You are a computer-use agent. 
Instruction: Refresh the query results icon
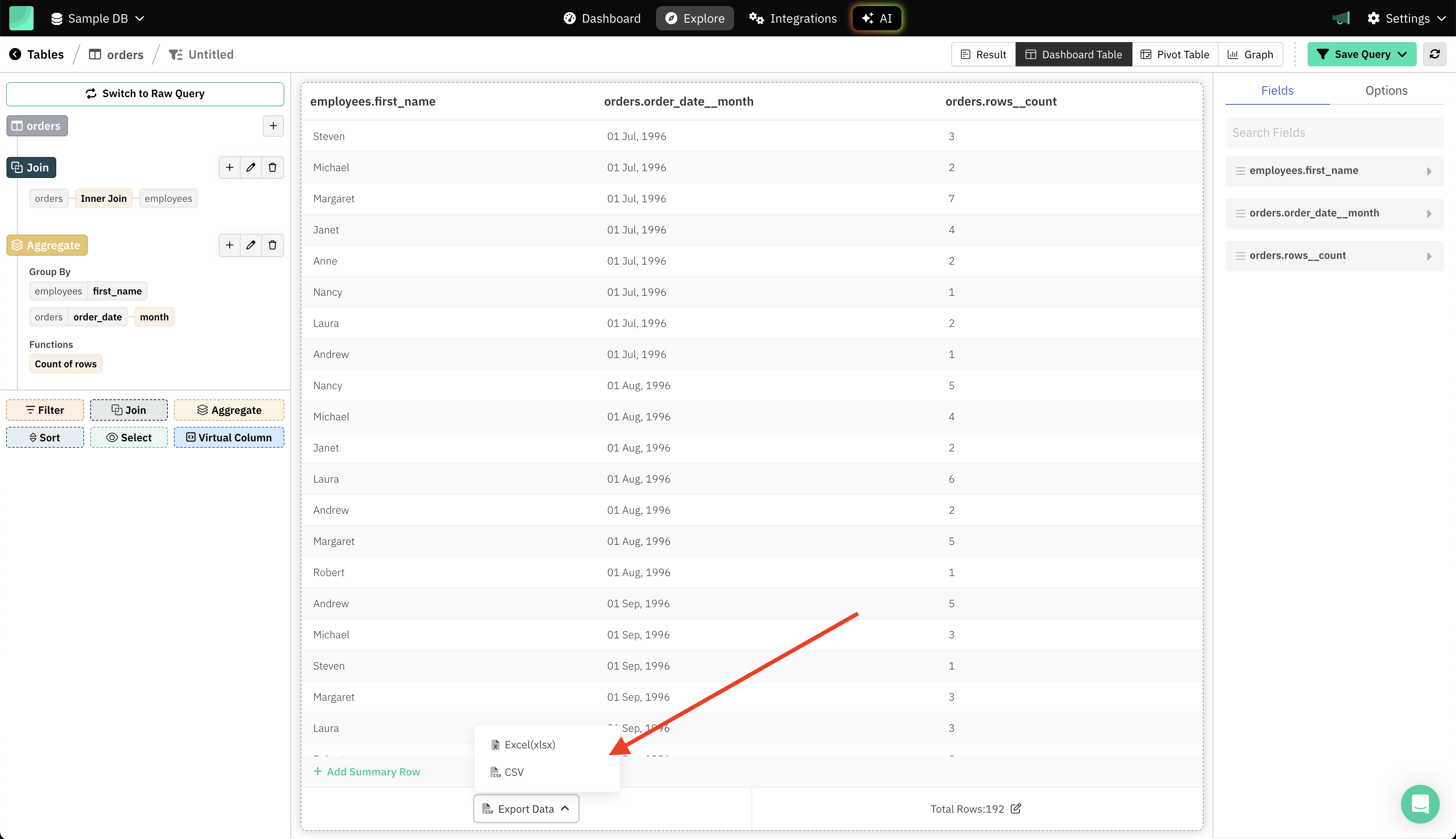pos(1435,54)
